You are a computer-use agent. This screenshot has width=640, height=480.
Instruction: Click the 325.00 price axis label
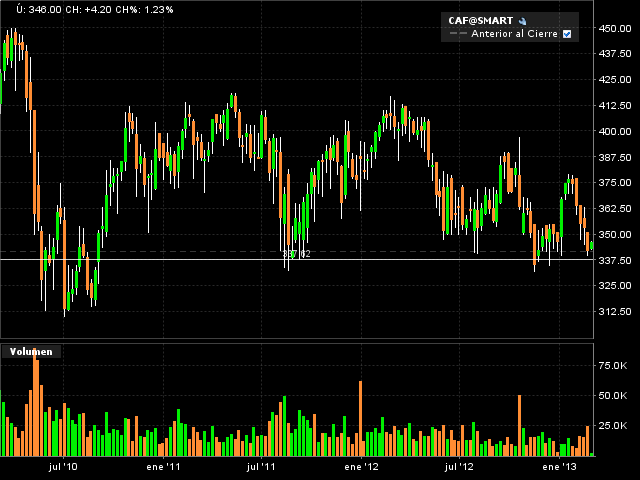[615, 286]
